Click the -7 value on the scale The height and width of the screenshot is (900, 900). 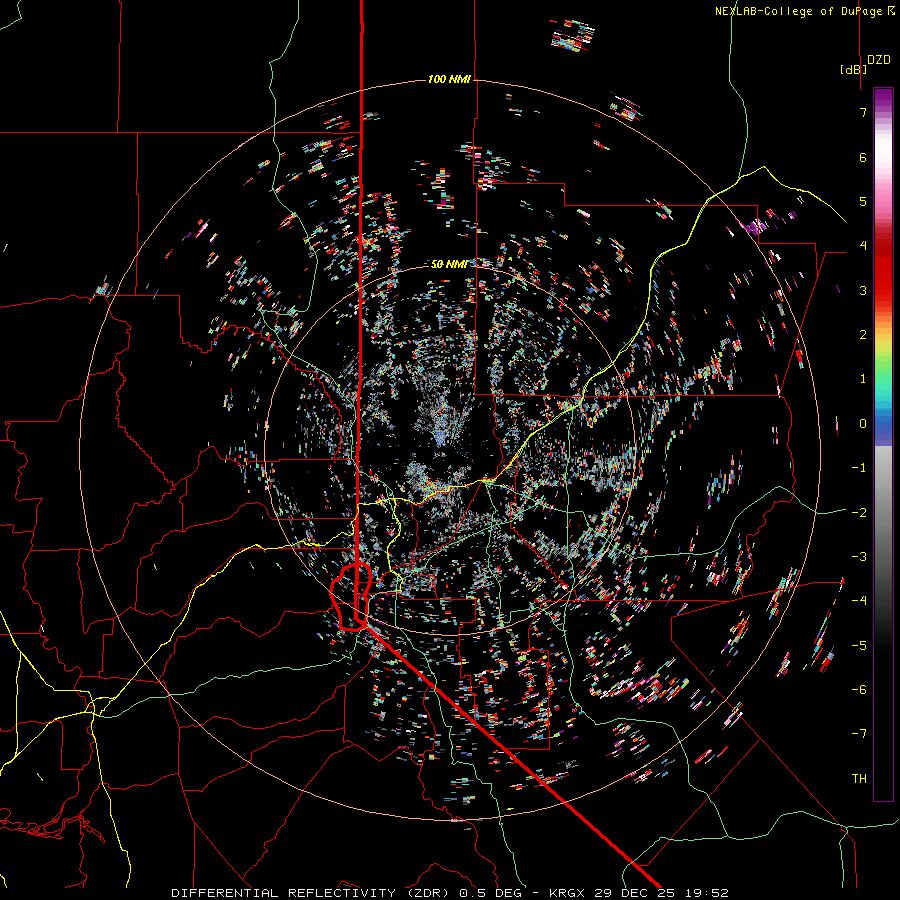tap(859, 734)
